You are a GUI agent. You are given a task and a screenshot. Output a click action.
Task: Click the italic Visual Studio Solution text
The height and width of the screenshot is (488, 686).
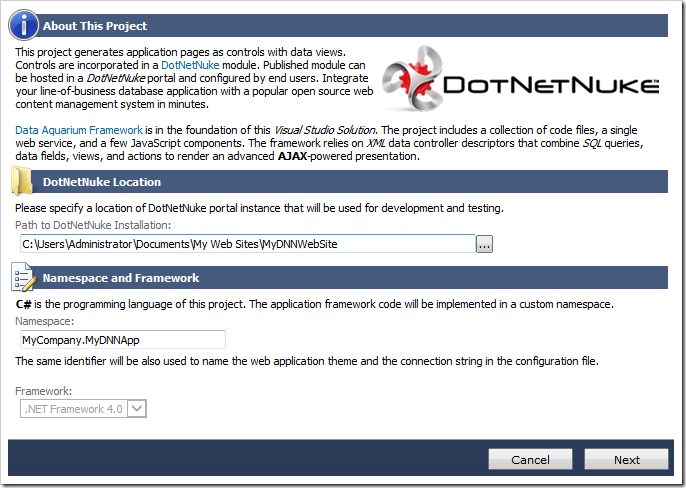point(325,130)
